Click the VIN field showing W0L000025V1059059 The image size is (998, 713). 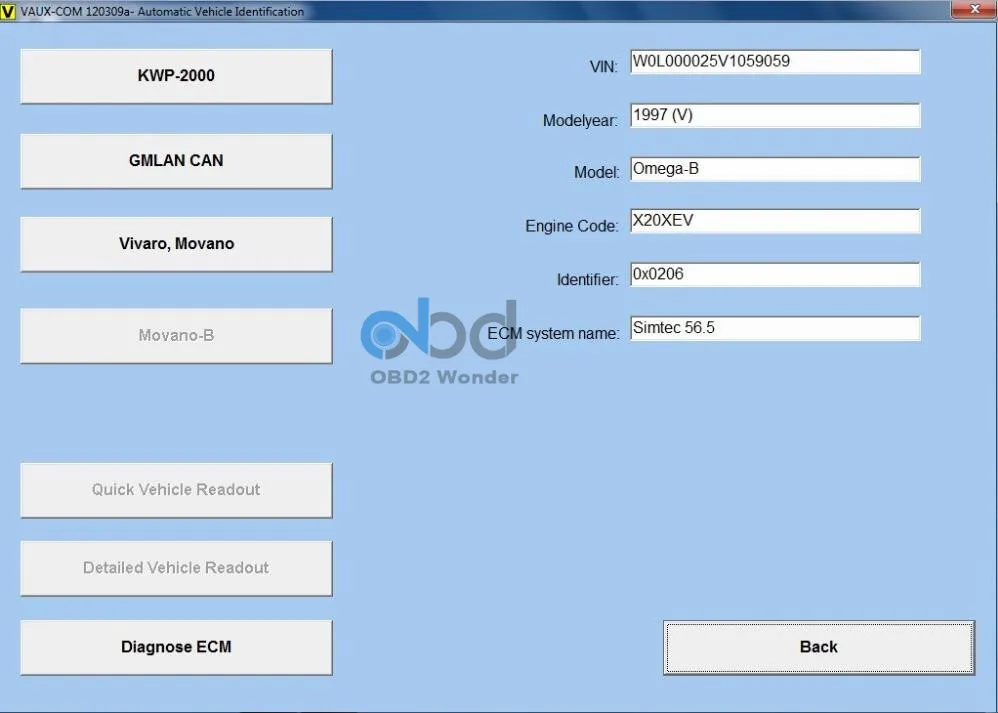tap(775, 62)
